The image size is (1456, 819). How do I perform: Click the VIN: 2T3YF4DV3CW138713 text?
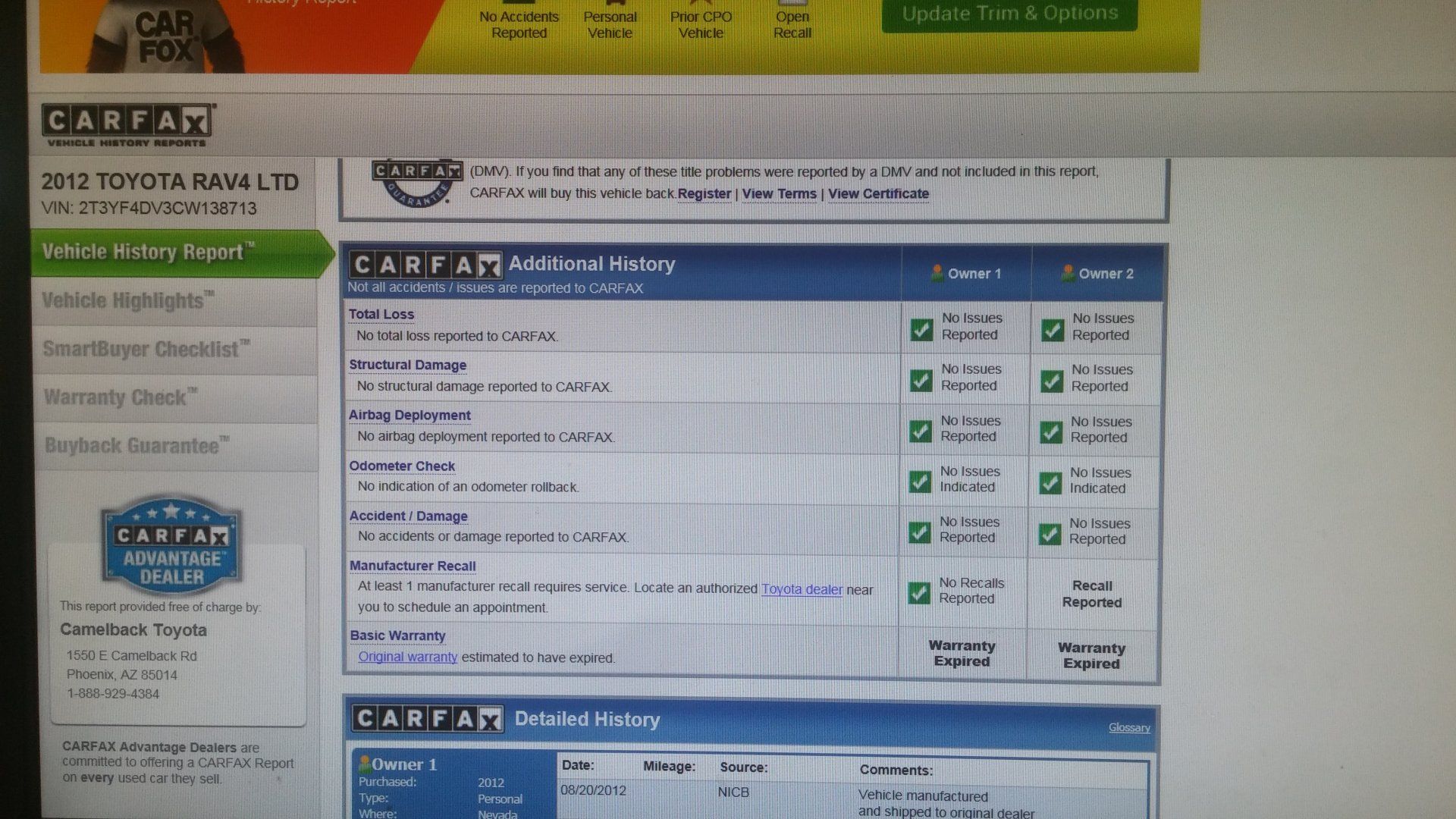[149, 209]
